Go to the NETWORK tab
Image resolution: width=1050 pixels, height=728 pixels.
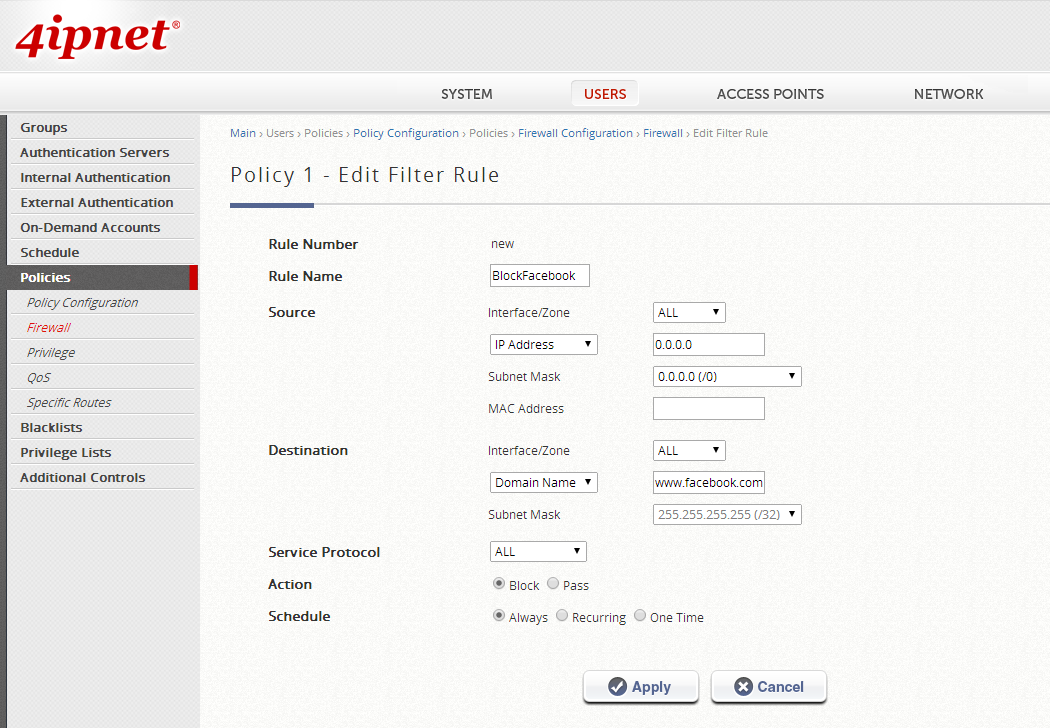click(948, 94)
